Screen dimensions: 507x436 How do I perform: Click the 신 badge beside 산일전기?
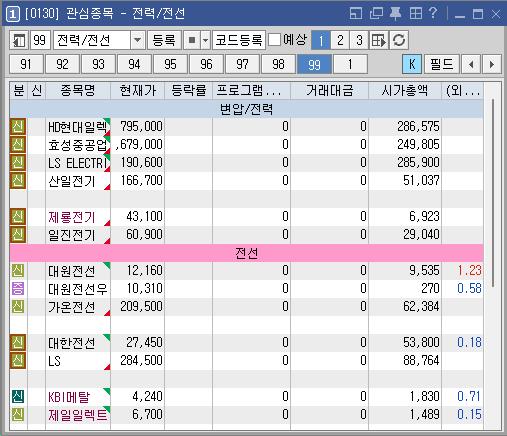coord(18,181)
